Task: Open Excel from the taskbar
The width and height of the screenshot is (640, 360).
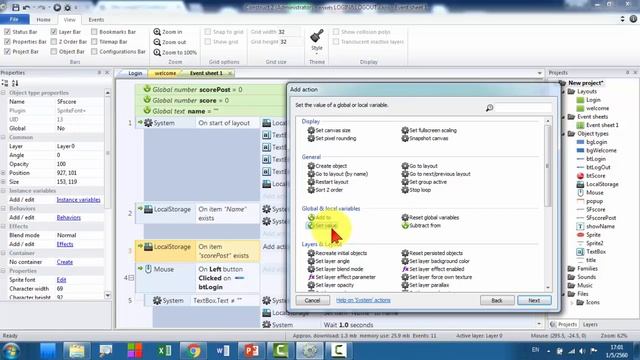Action: click(164, 351)
